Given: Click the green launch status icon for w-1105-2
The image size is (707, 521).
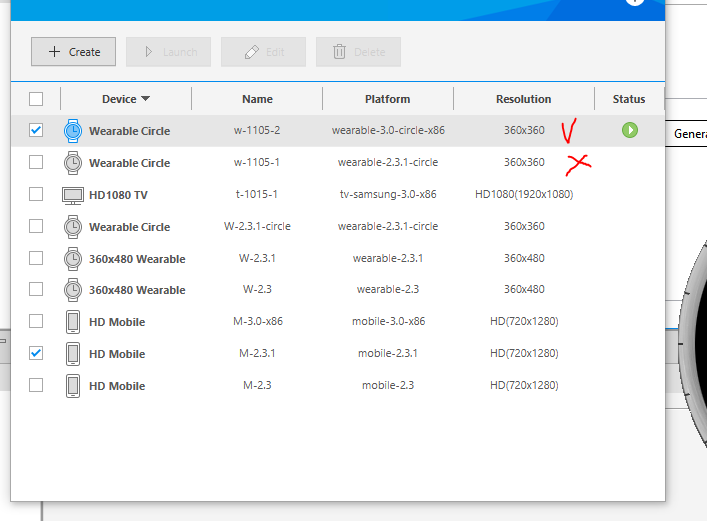Looking at the screenshot, I should (x=629, y=130).
